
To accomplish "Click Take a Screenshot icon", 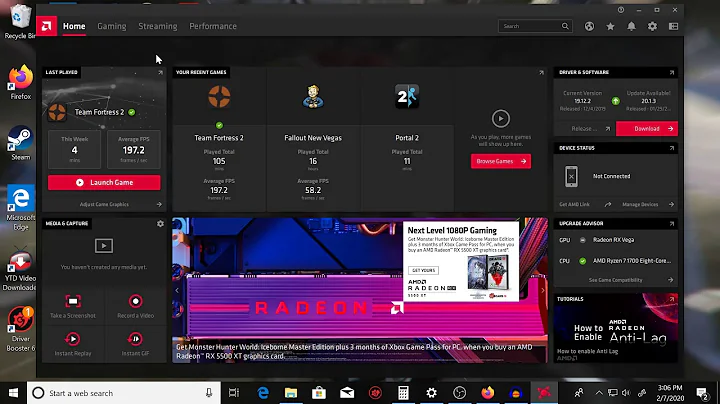I will 73,301.
